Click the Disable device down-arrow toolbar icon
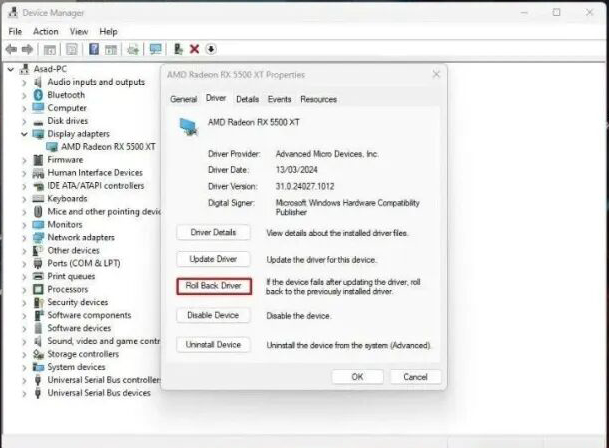The width and height of the screenshot is (609, 448). (211, 49)
